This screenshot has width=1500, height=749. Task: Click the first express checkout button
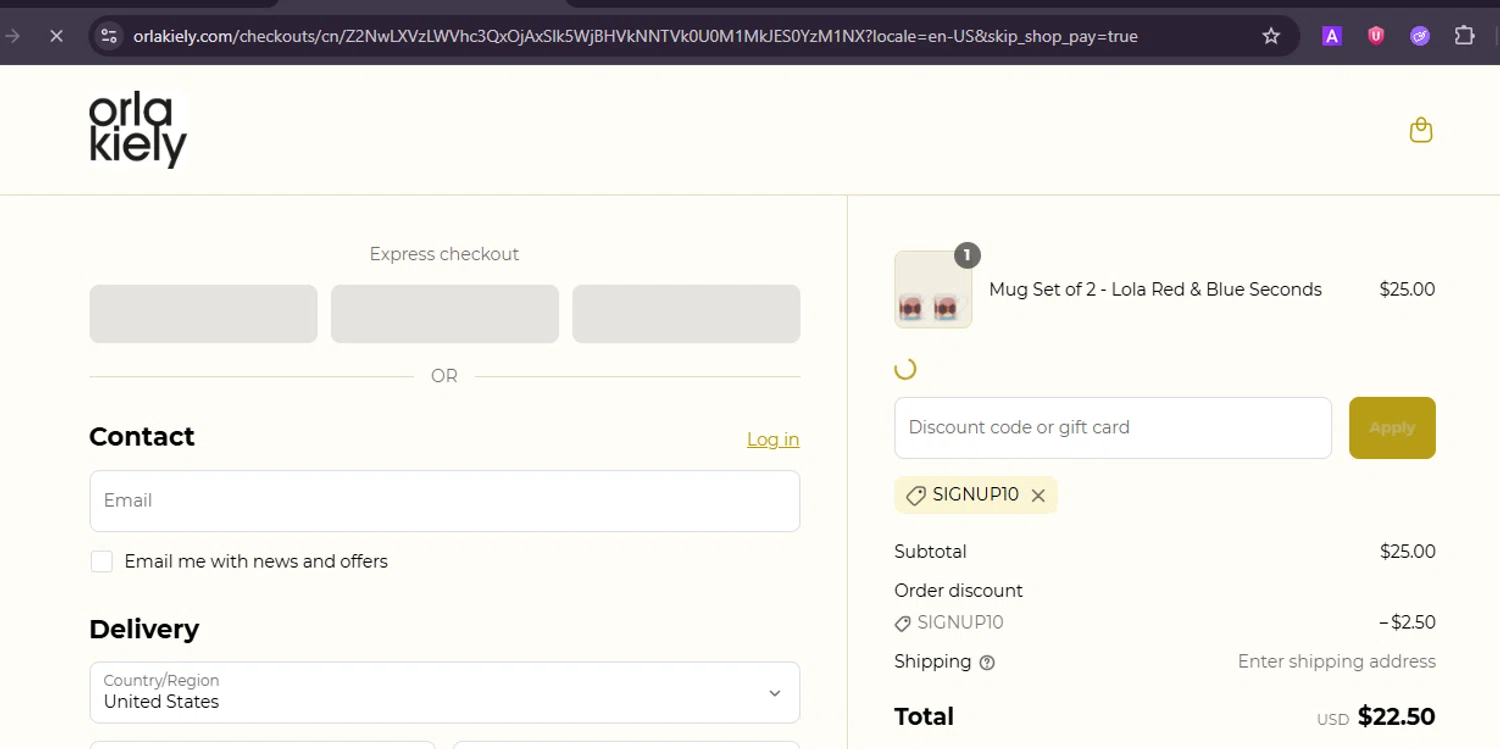tap(203, 314)
